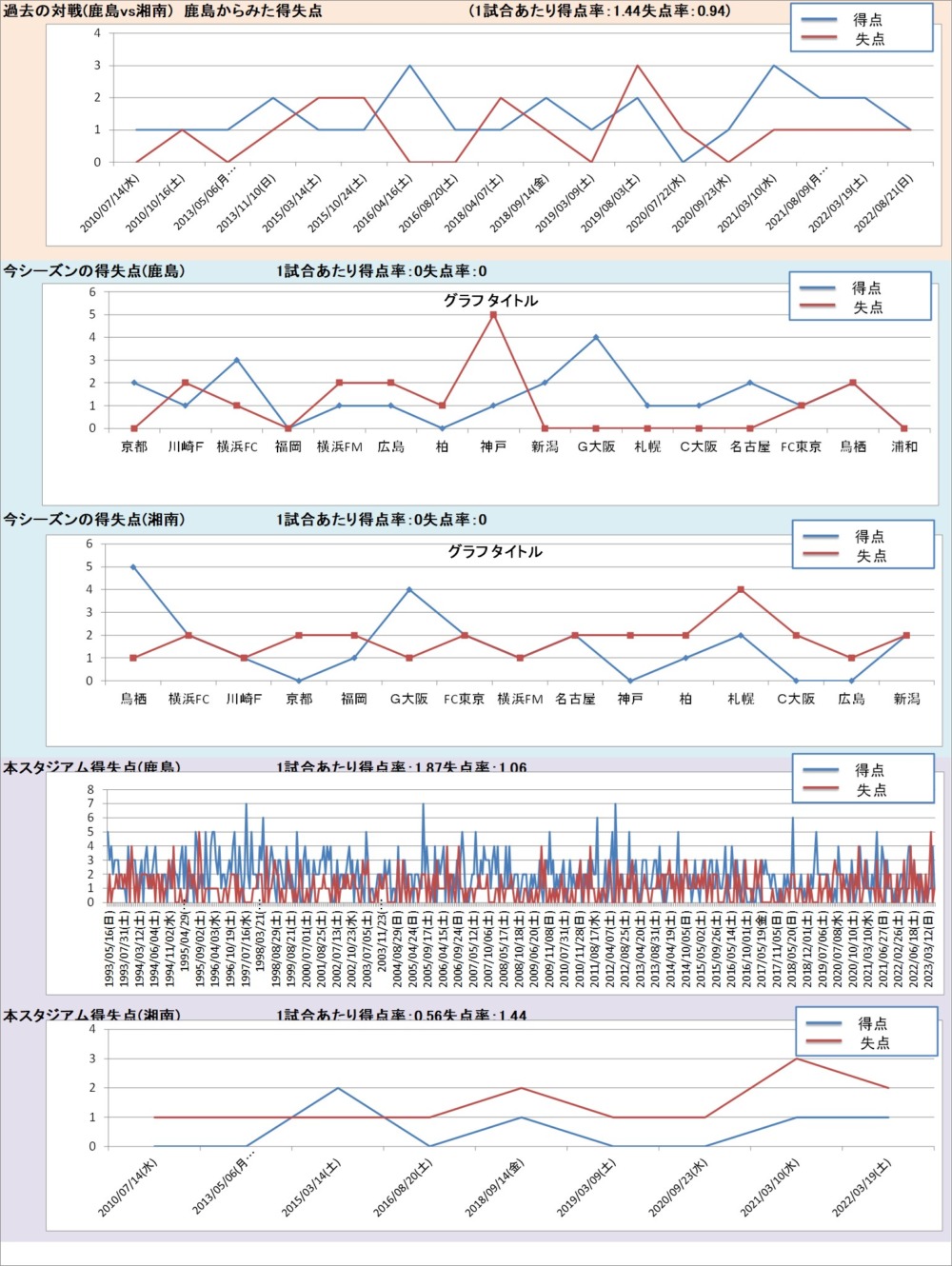Click 失点 legend in the bottom 本スタジアム湘南 chart

(x=874, y=1043)
